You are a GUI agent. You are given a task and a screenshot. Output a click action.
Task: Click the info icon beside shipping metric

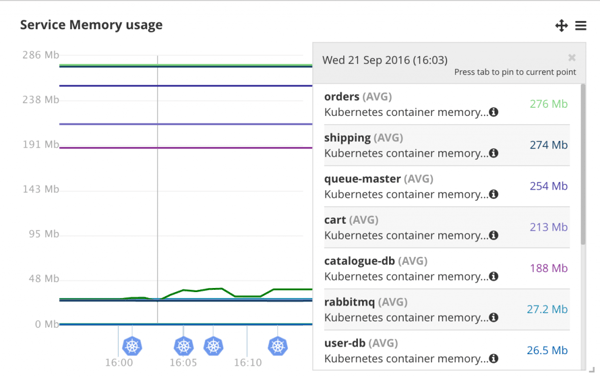coord(494,153)
